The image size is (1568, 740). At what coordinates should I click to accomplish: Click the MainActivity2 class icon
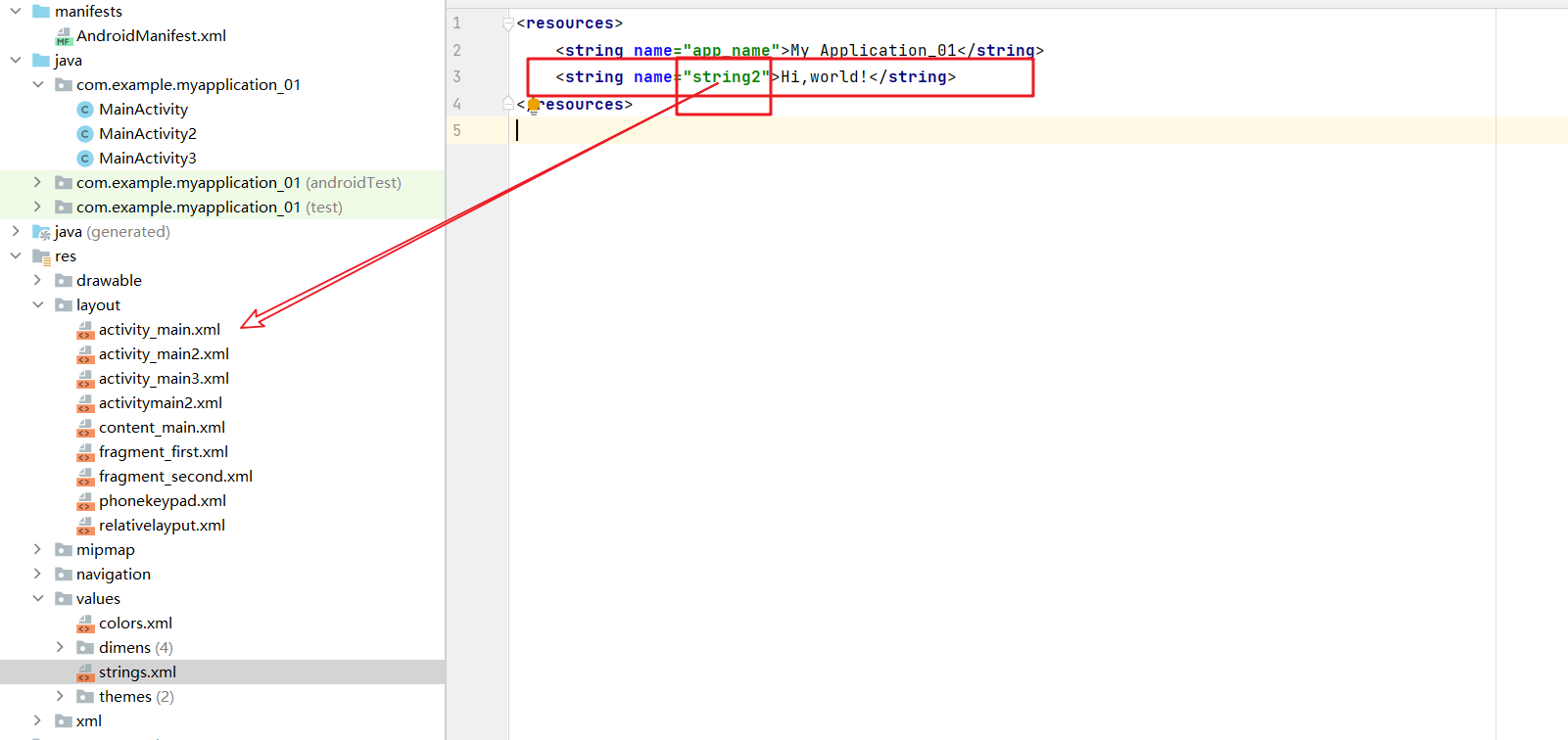click(85, 134)
